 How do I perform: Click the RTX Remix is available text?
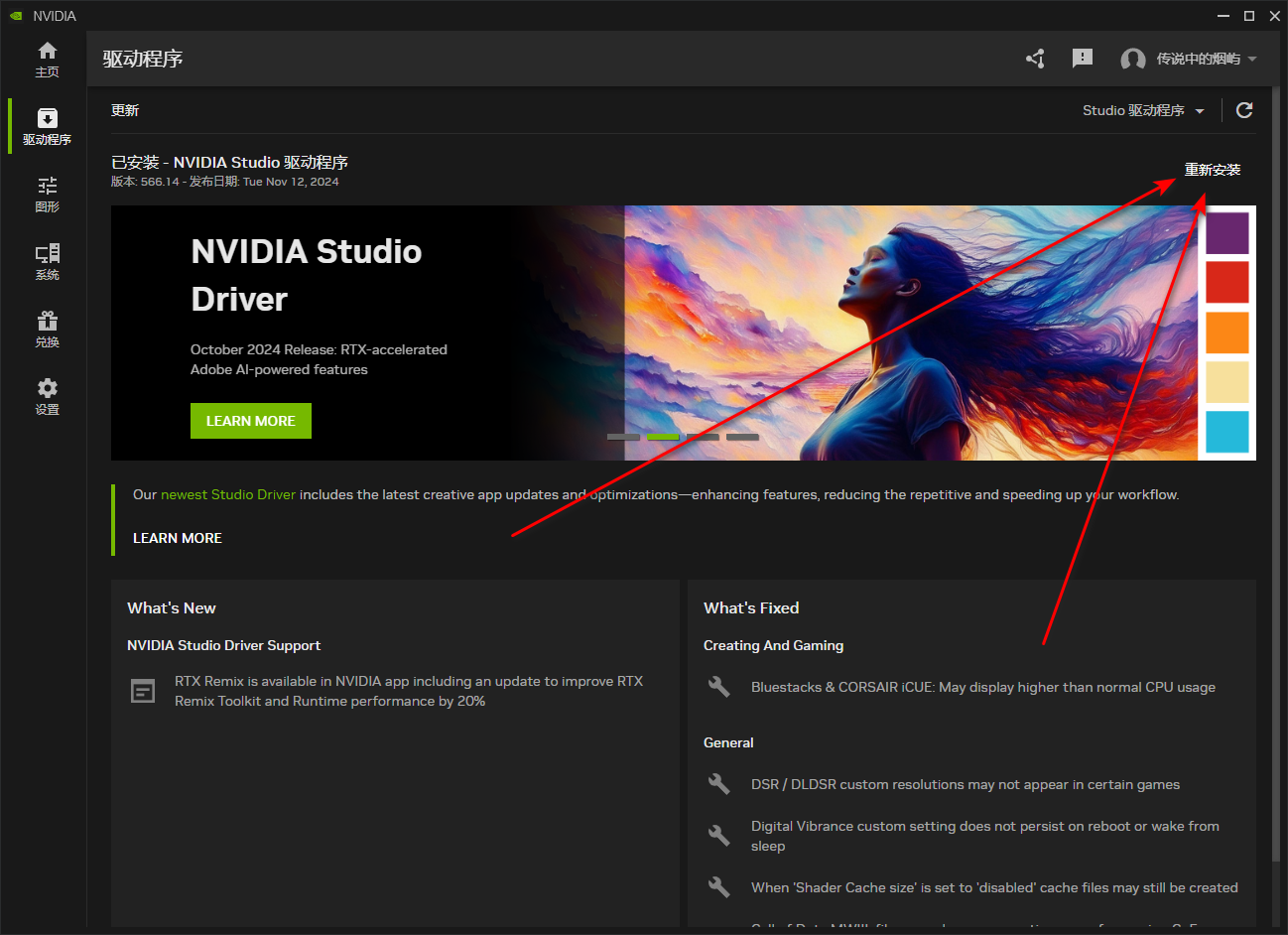click(x=409, y=691)
